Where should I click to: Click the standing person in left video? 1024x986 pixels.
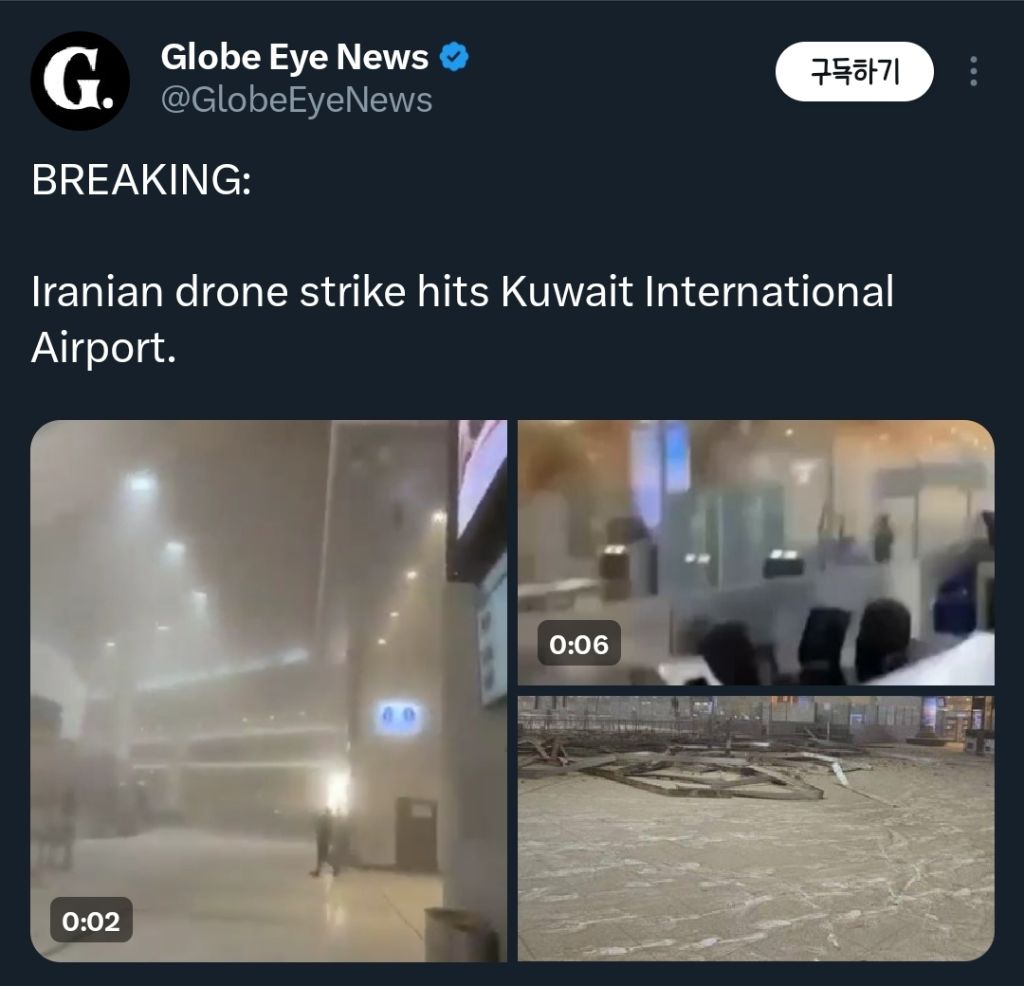(324, 842)
